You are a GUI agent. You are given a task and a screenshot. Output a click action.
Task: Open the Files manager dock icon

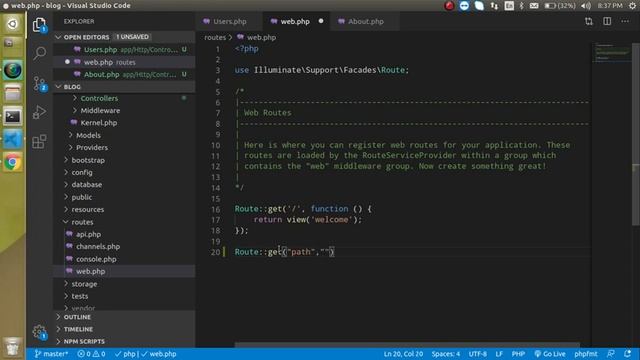13,93
